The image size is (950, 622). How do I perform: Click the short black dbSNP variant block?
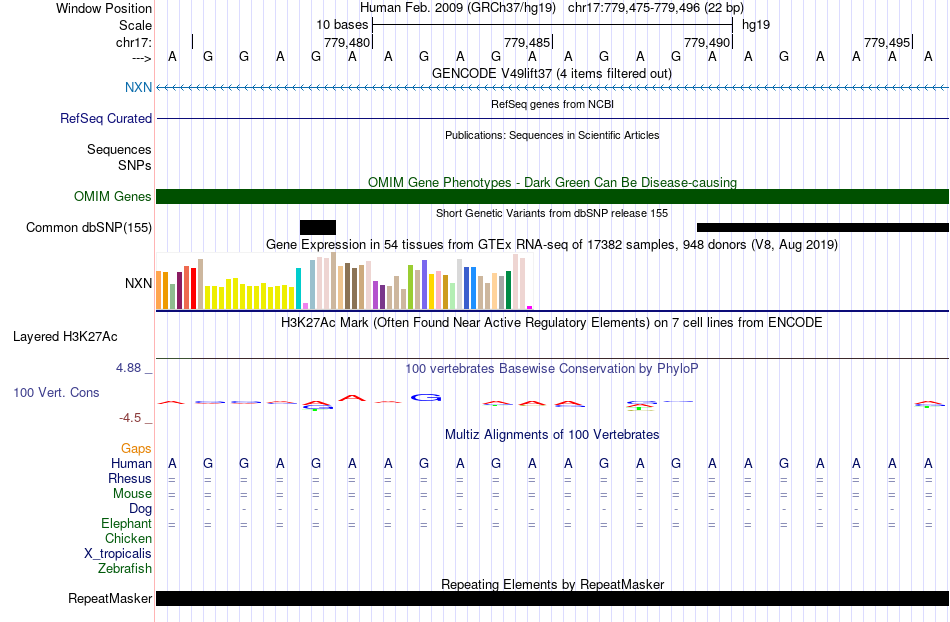pyautogui.click(x=317, y=227)
